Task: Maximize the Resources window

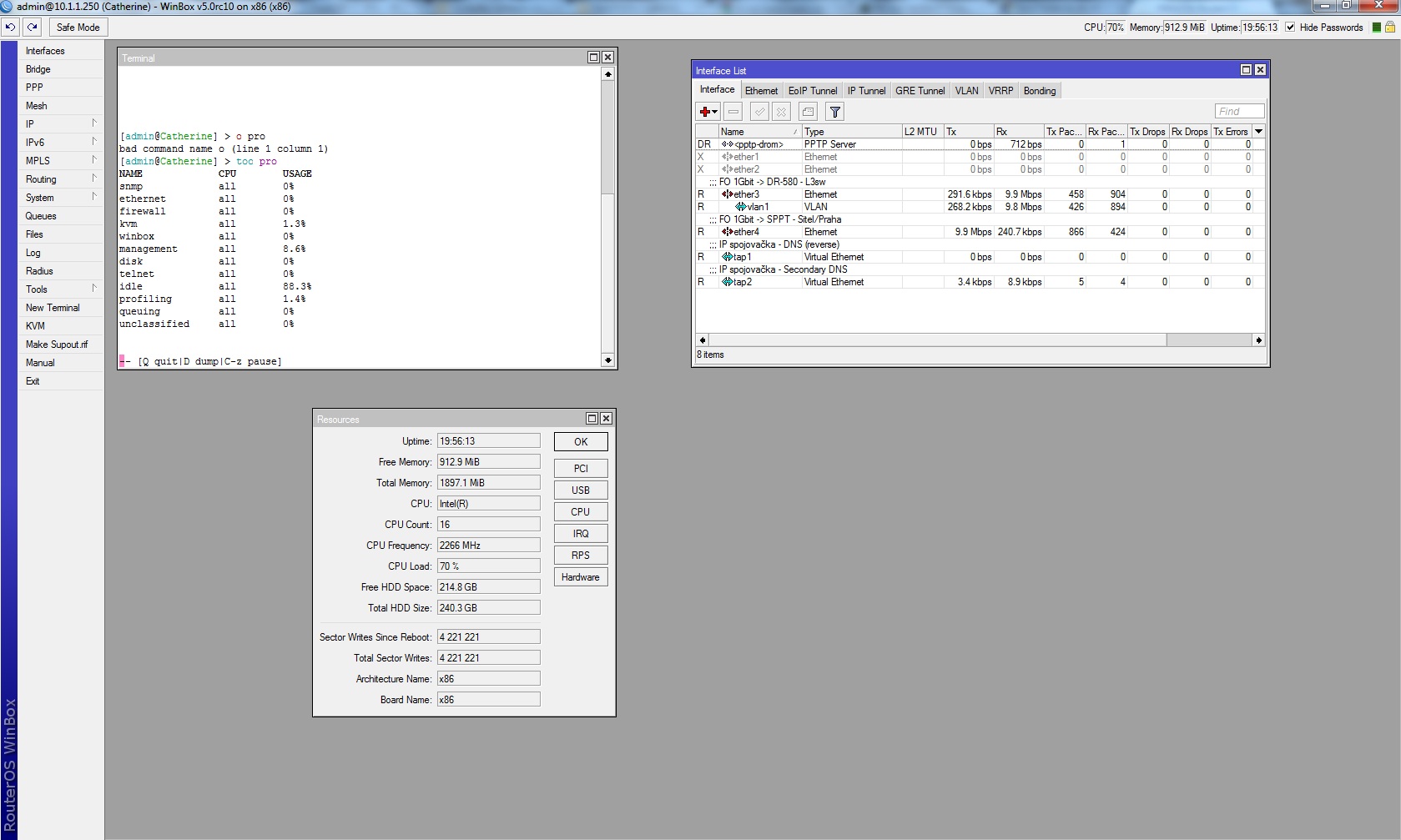Action: [592, 419]
